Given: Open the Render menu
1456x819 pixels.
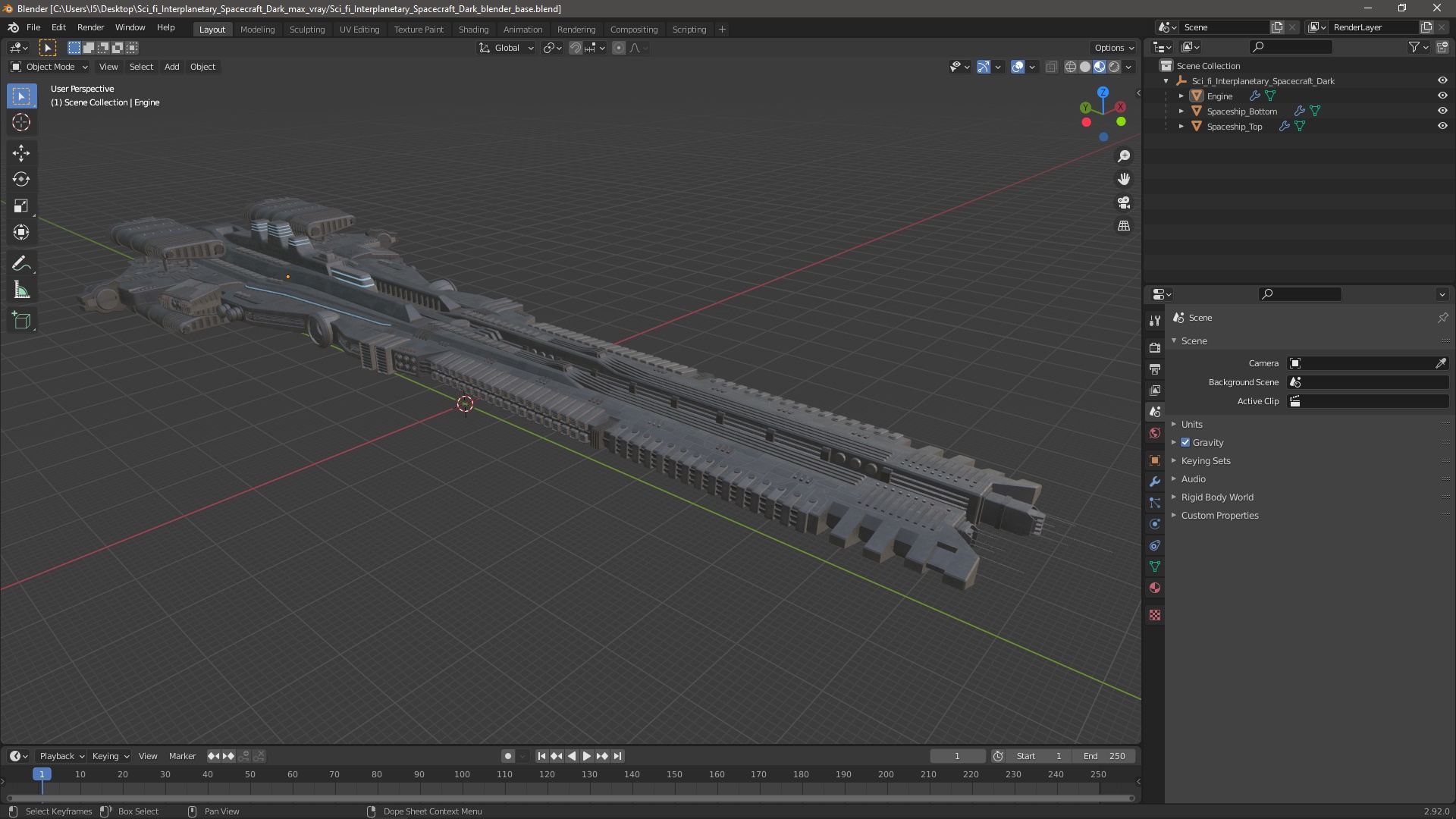Looking at the screenshot, I should pyautogui.click(x=90, y=27).
